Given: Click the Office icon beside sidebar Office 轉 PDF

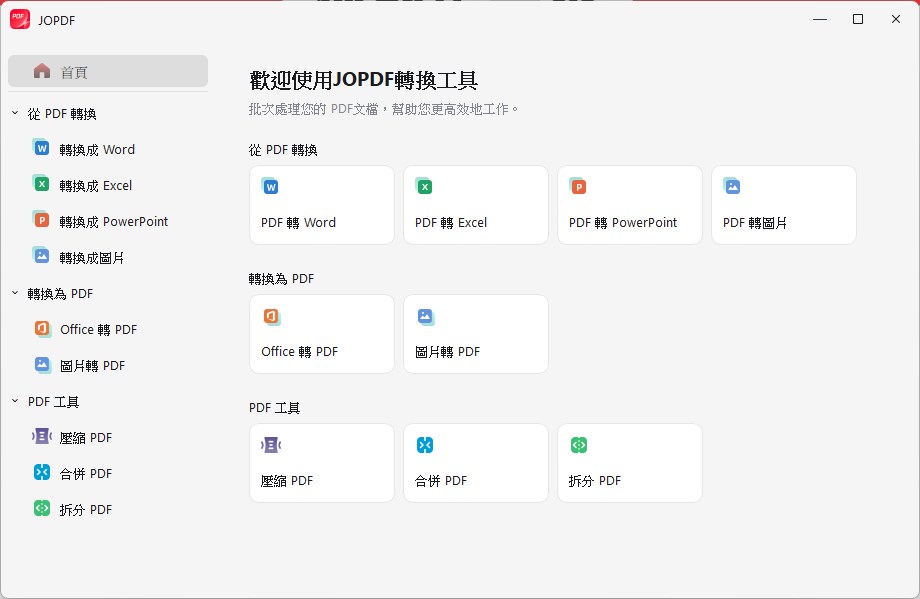Looking at the screenshot, I should tap(42, 328).
